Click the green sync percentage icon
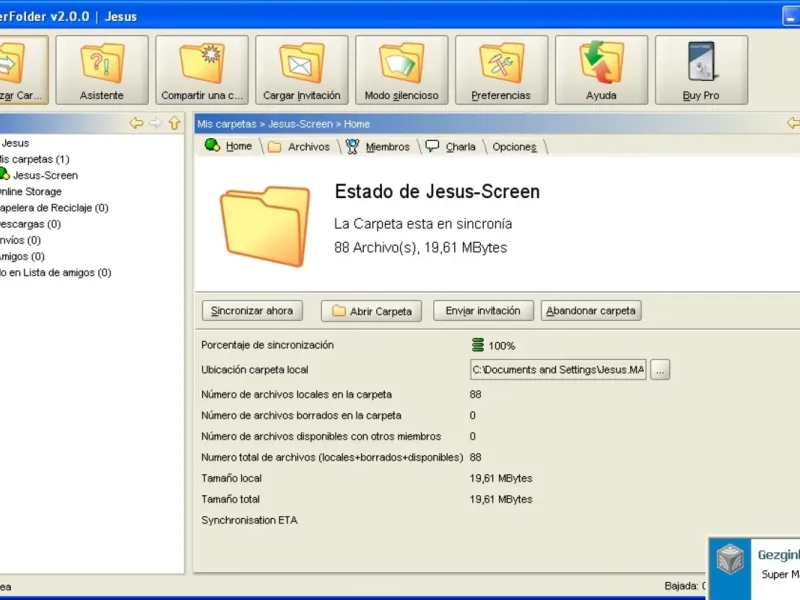800x600 pixels. 478,345
